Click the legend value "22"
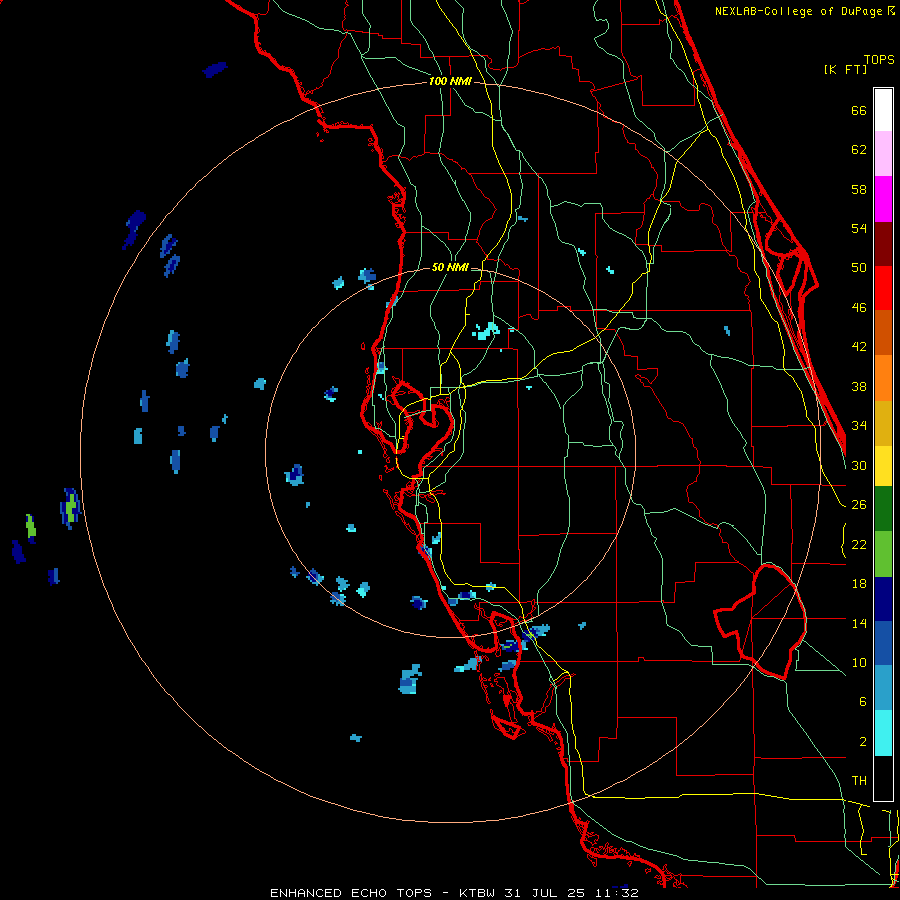 click(x=859, y=544)
